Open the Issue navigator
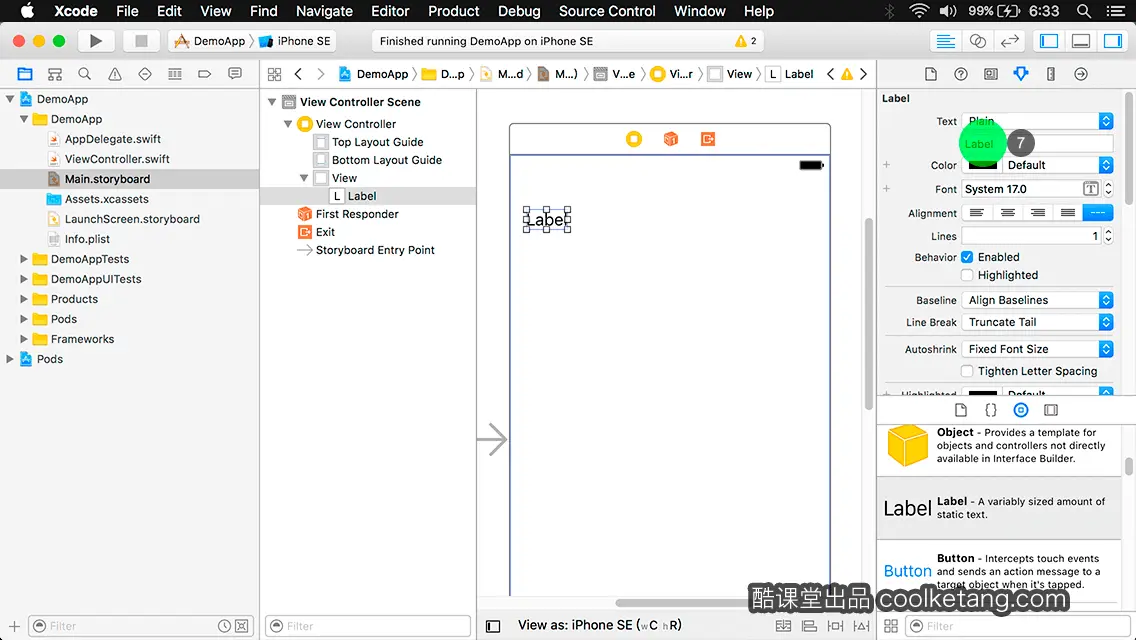This screenshot has width=1136, height=640. 114,74
